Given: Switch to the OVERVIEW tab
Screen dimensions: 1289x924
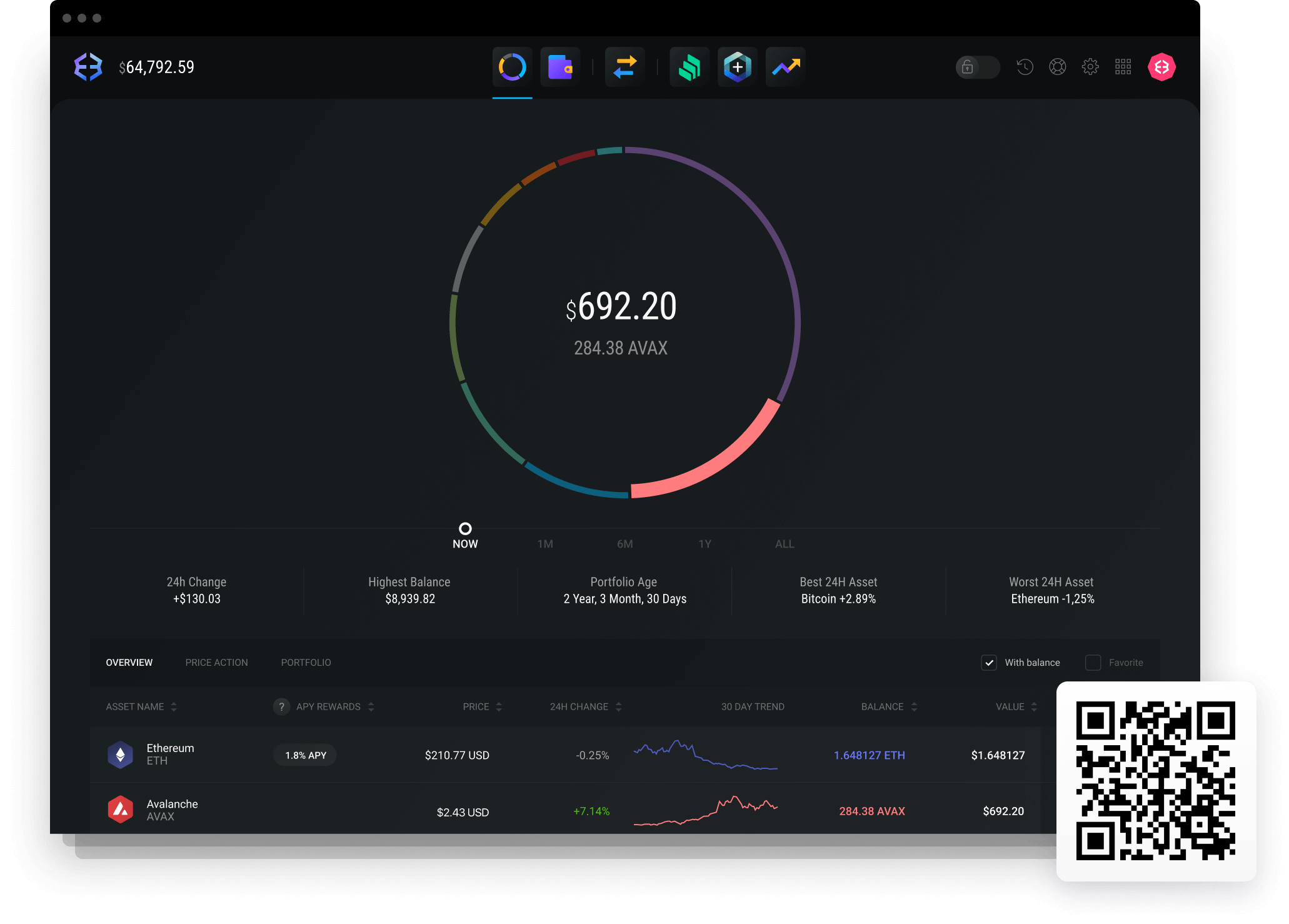Looking at the screenshot, I should 129,663.
